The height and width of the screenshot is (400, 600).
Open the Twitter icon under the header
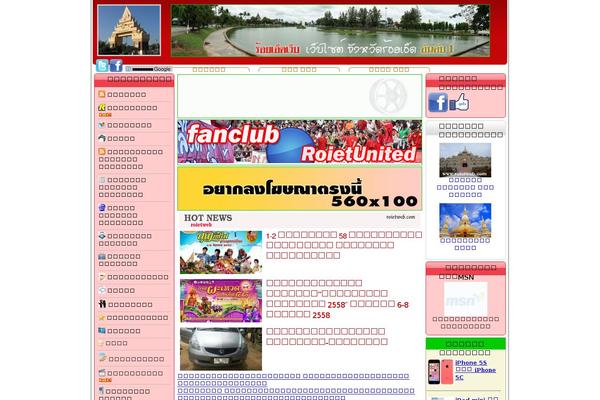click(x=102, y=66)
